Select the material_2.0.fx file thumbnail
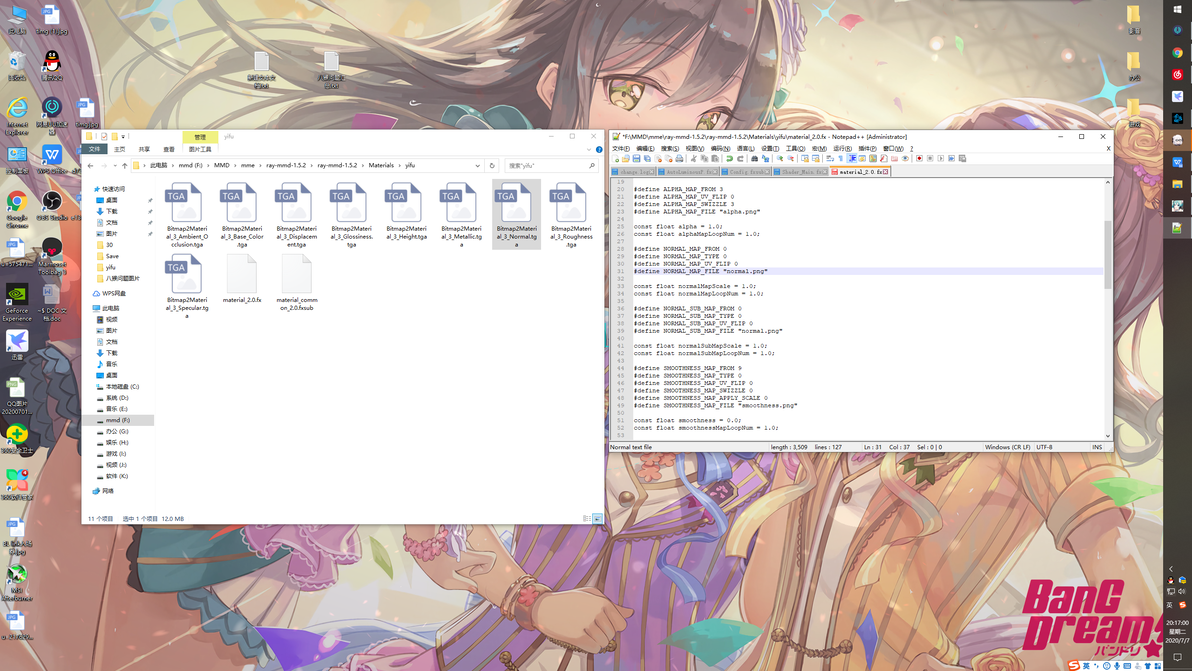1192x671 pixels. (x=242, y=280)
